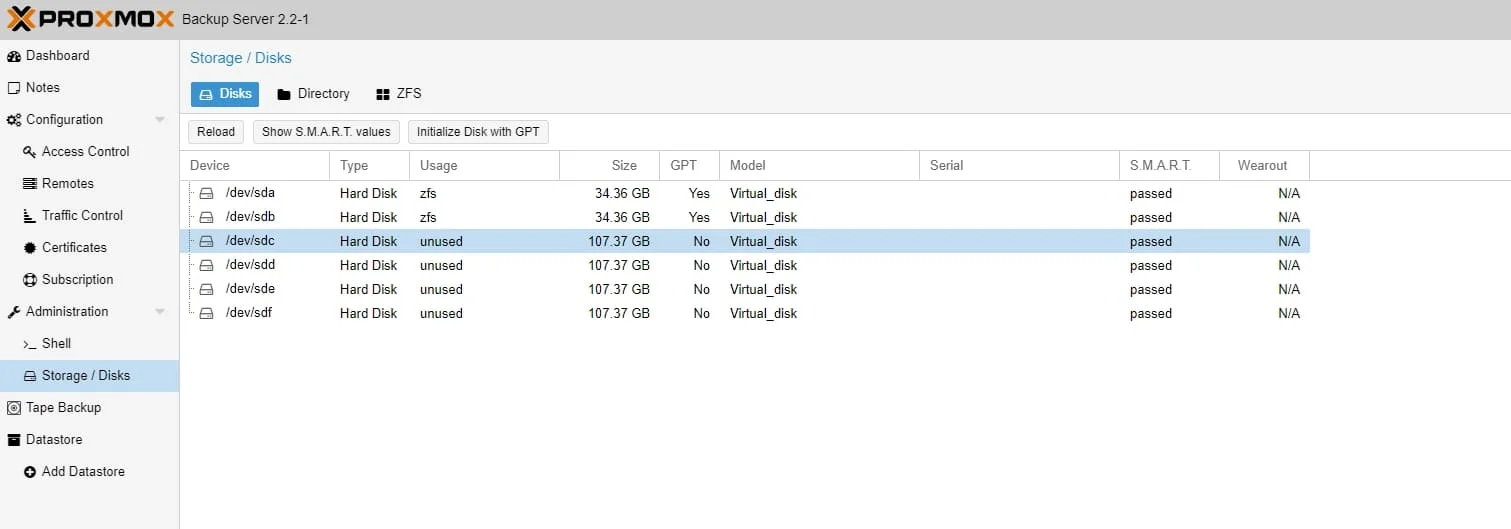This screenshot has width=1511, height=529.
Task: Click the Subscription lifebuoy icon
Action: point(30,280)
